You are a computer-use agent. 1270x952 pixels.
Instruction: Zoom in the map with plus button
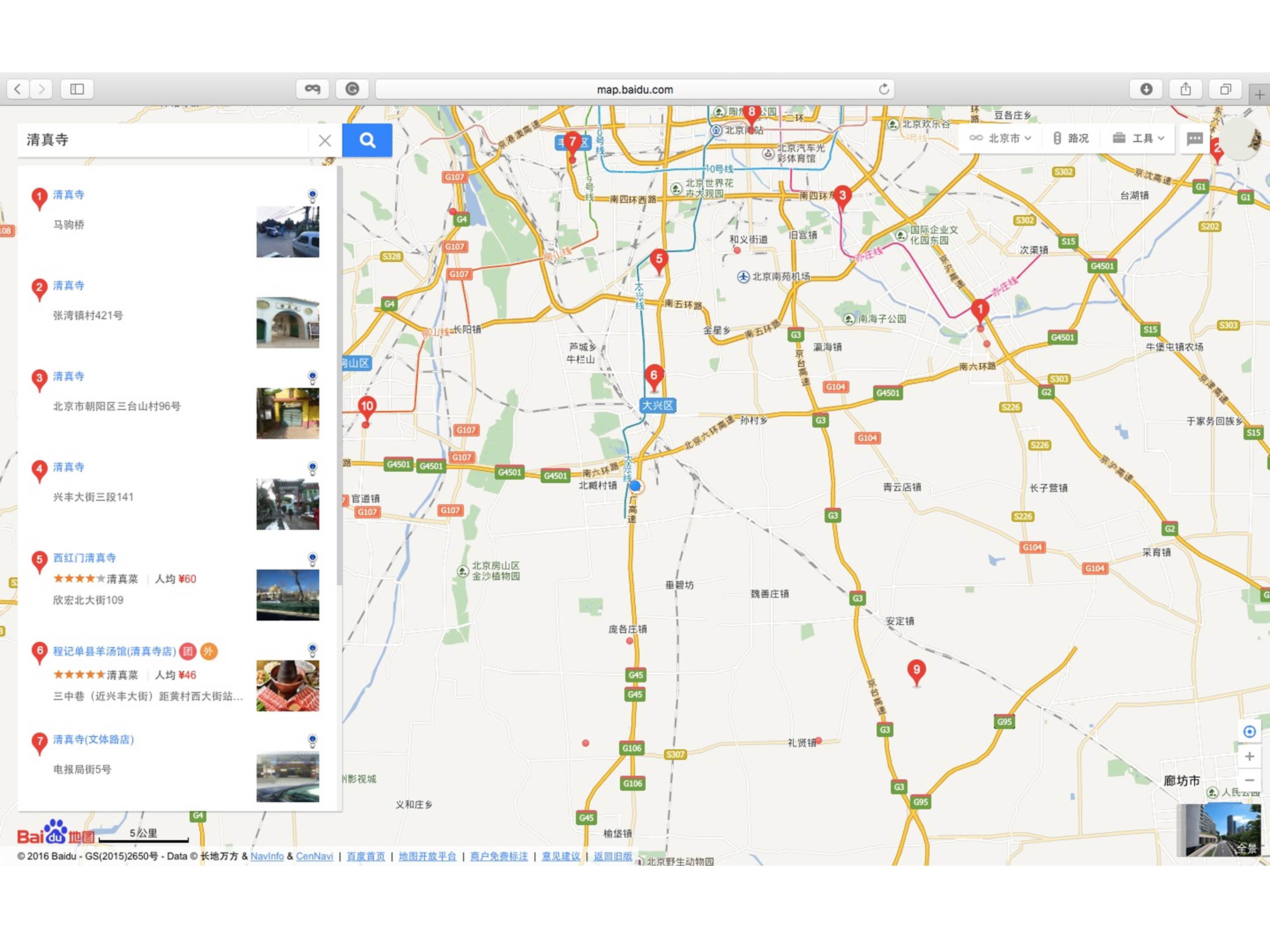(x=1249, y=757)
